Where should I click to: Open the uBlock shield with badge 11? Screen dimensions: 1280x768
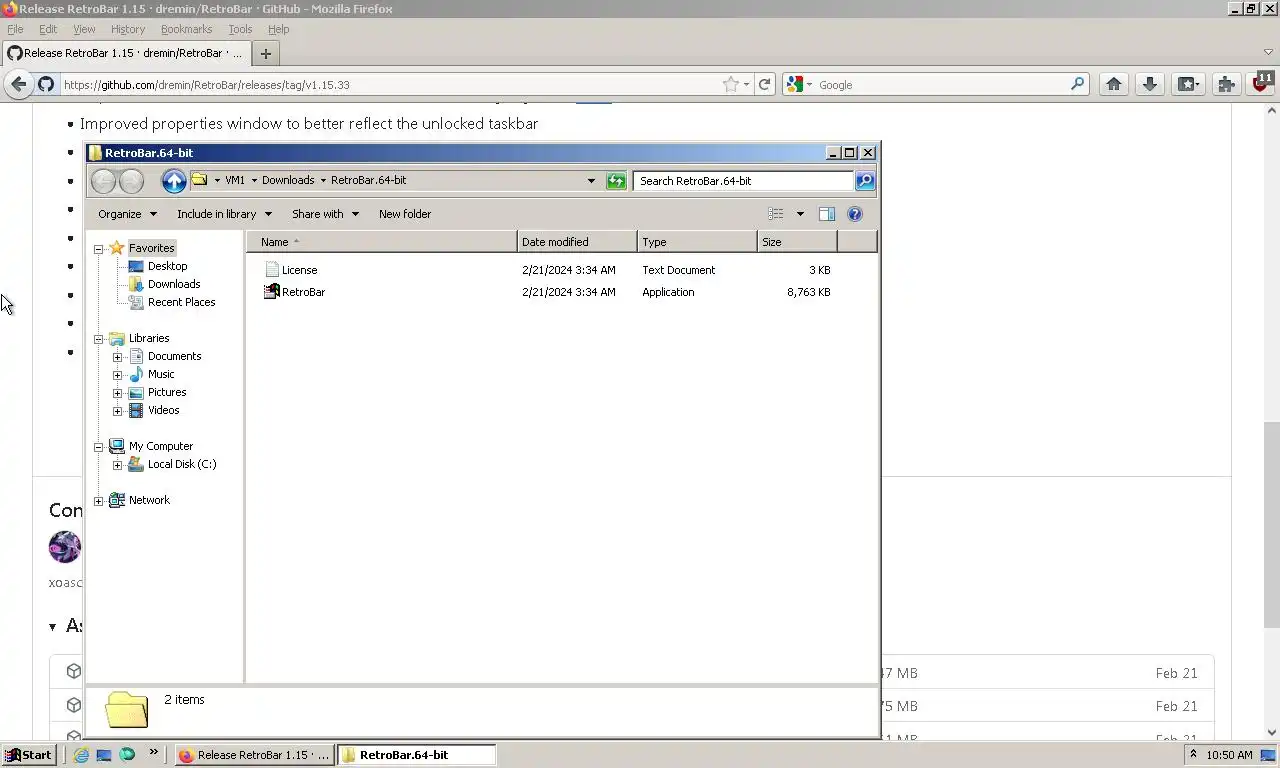[x=1262, y=83]
